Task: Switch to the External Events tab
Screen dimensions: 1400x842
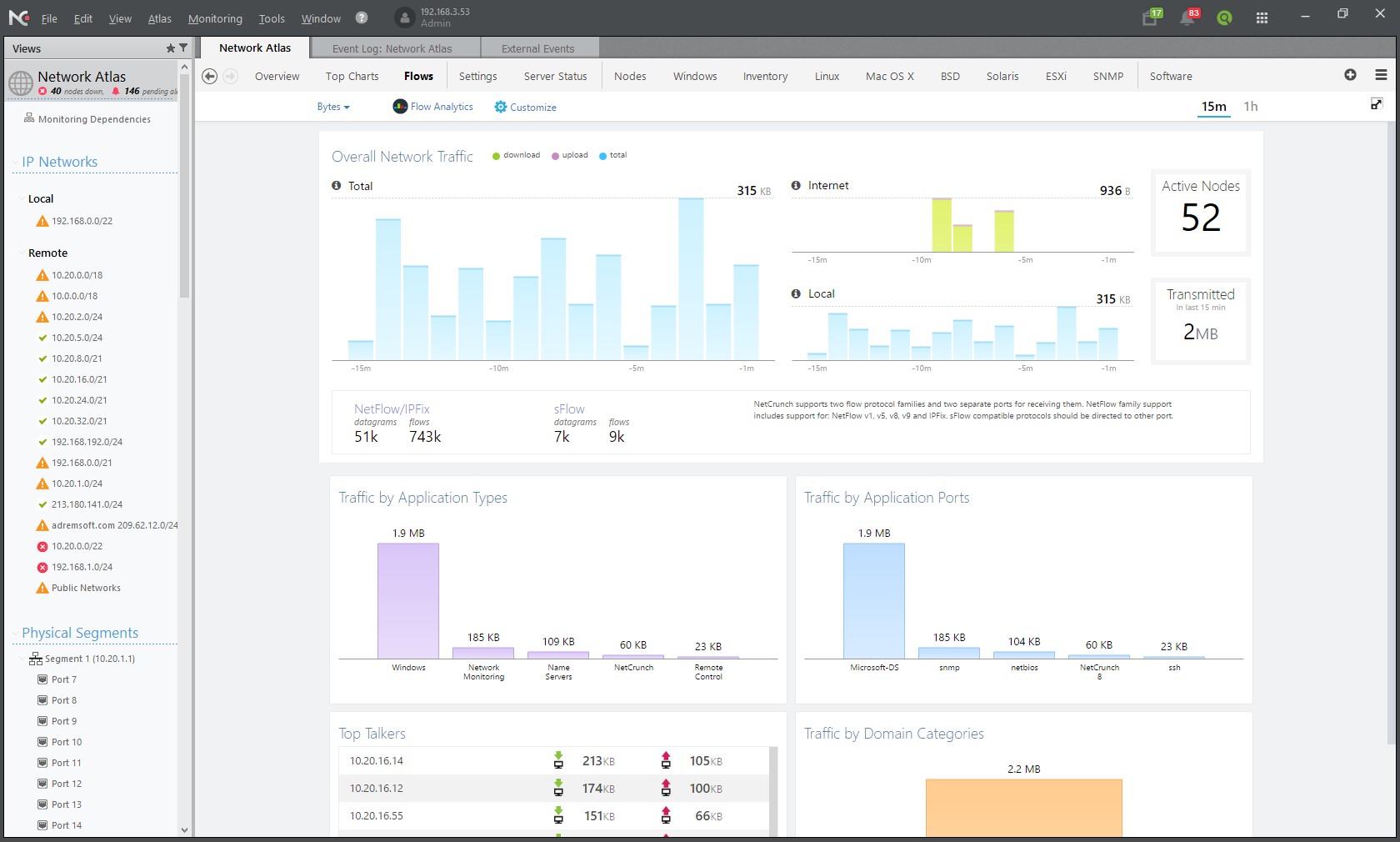Action: tap(537, 48)
